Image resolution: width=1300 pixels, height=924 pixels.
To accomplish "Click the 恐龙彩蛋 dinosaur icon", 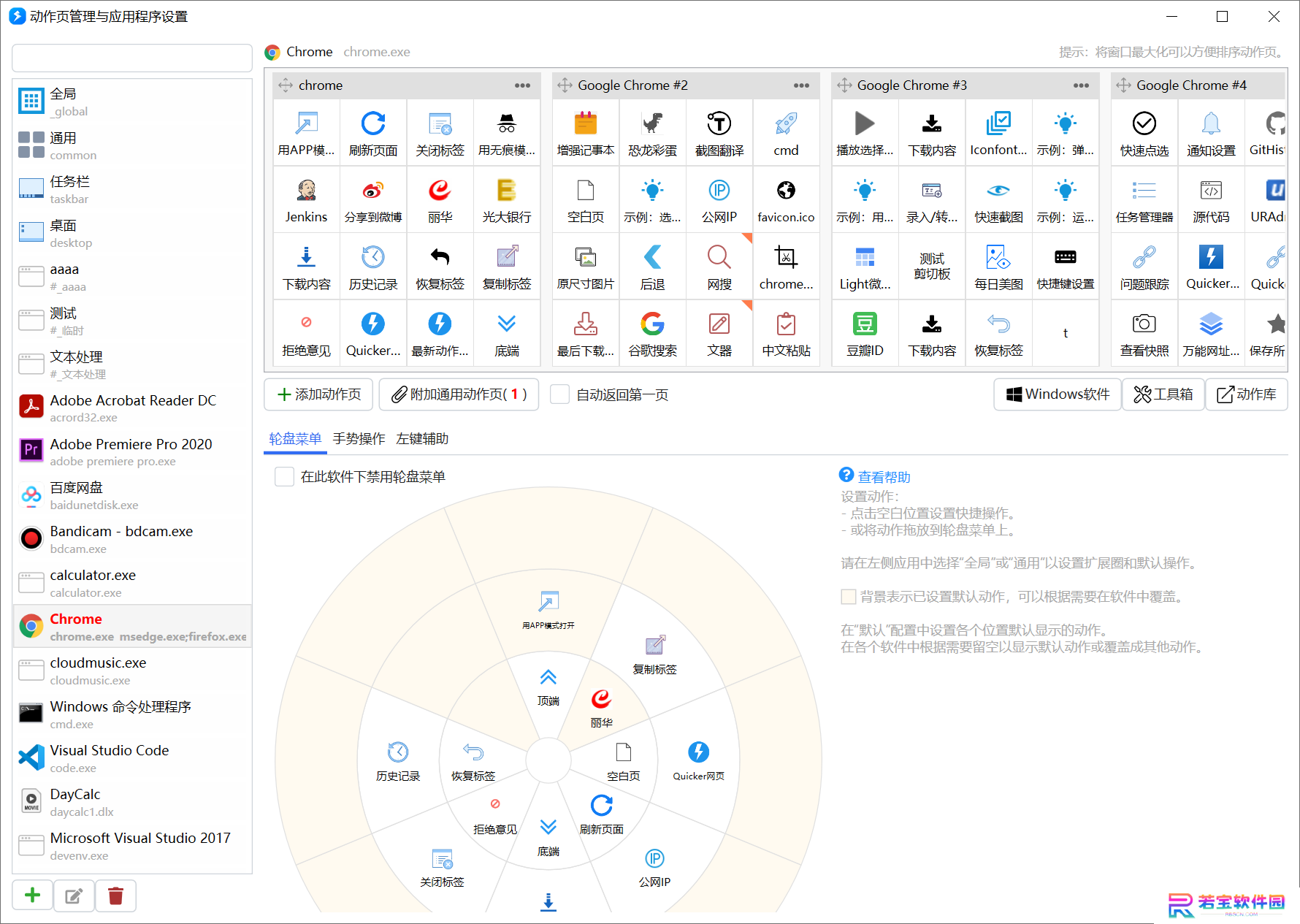I will click(652, 123).
